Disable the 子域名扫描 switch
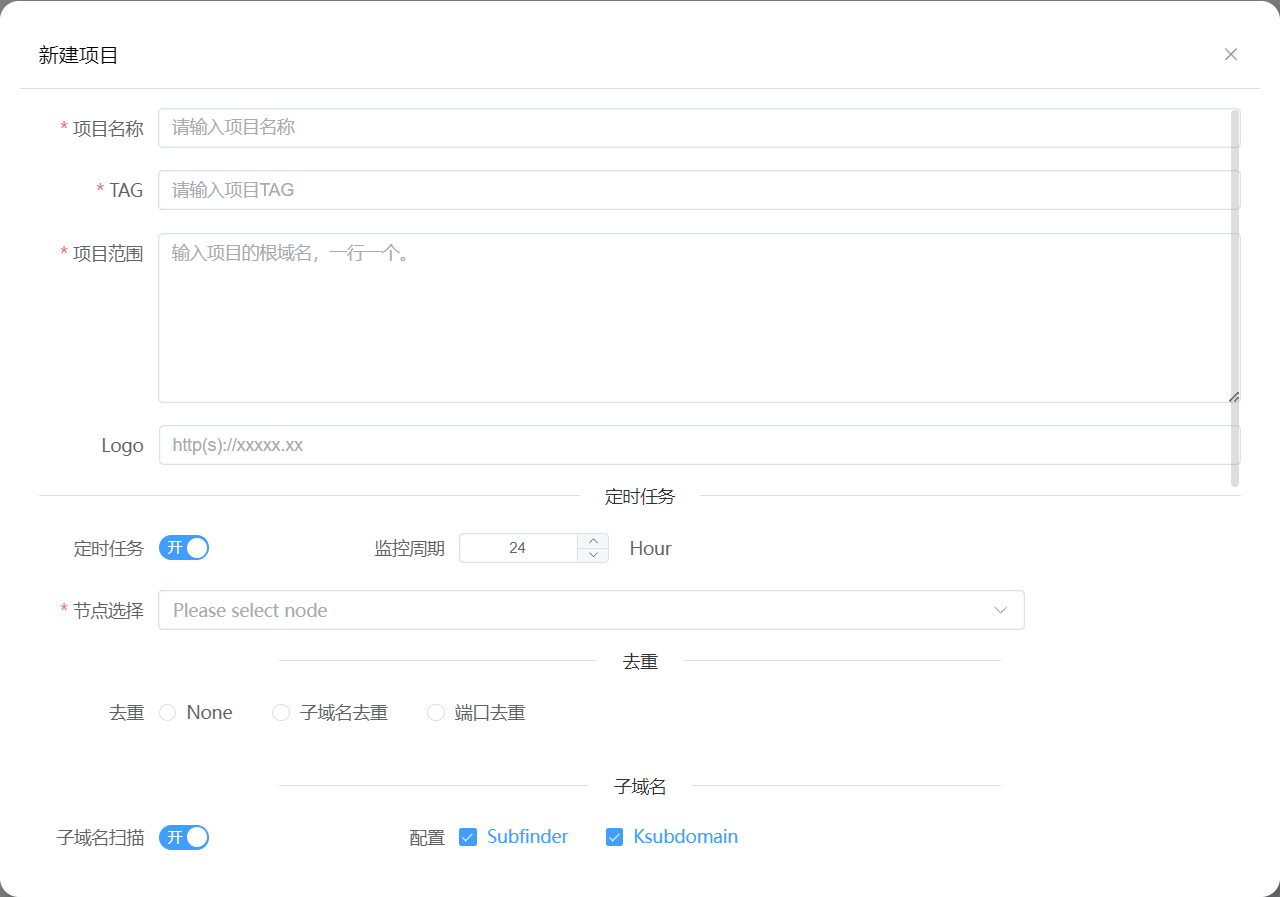 pos(184,837)
